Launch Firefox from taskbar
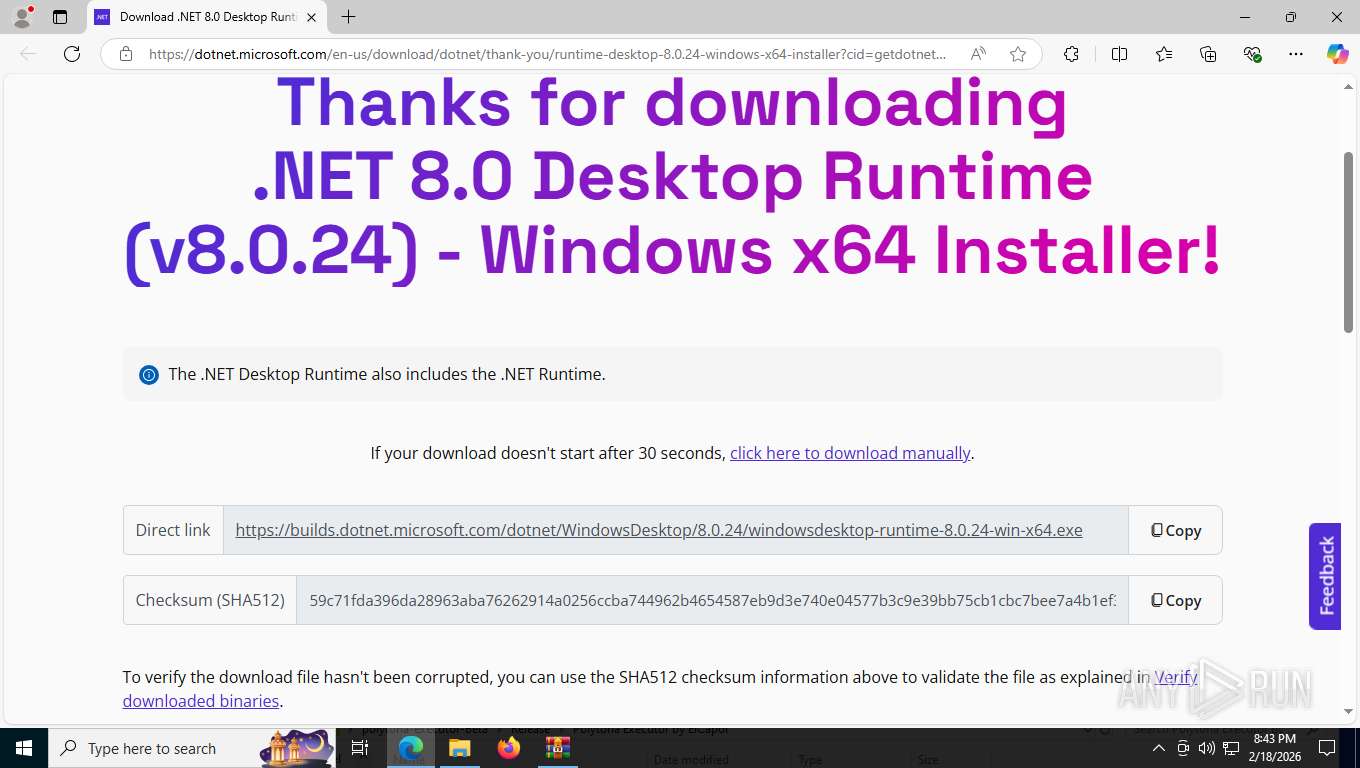Viewport: 1360px width, 768px height. coord(509,748)
